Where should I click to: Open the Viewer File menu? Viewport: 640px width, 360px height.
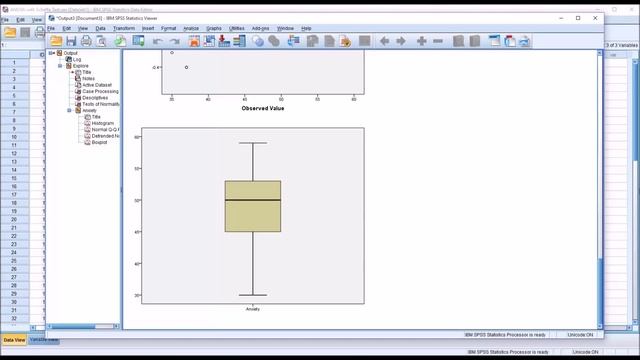coord(51,29)
